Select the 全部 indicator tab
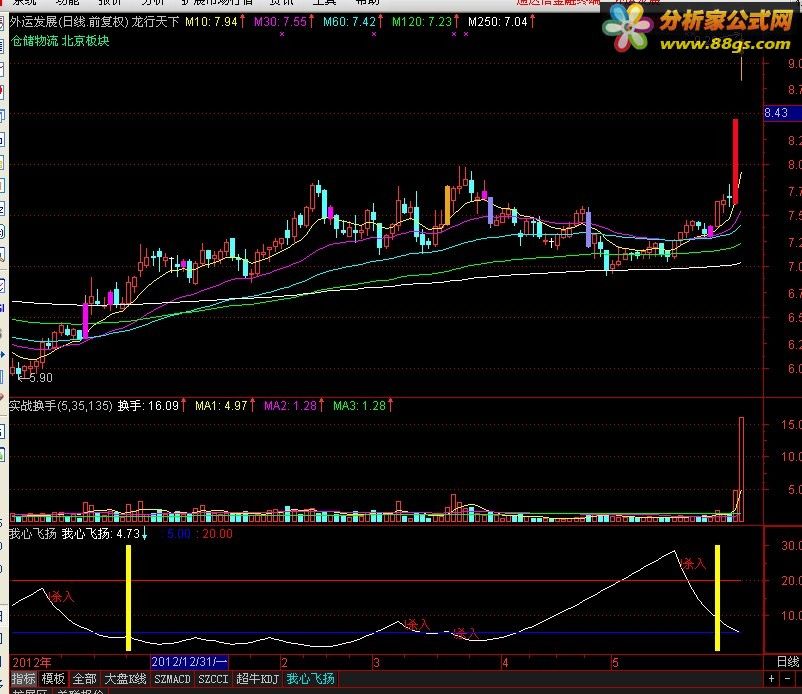The image size is (802, 694). point(84,679)
